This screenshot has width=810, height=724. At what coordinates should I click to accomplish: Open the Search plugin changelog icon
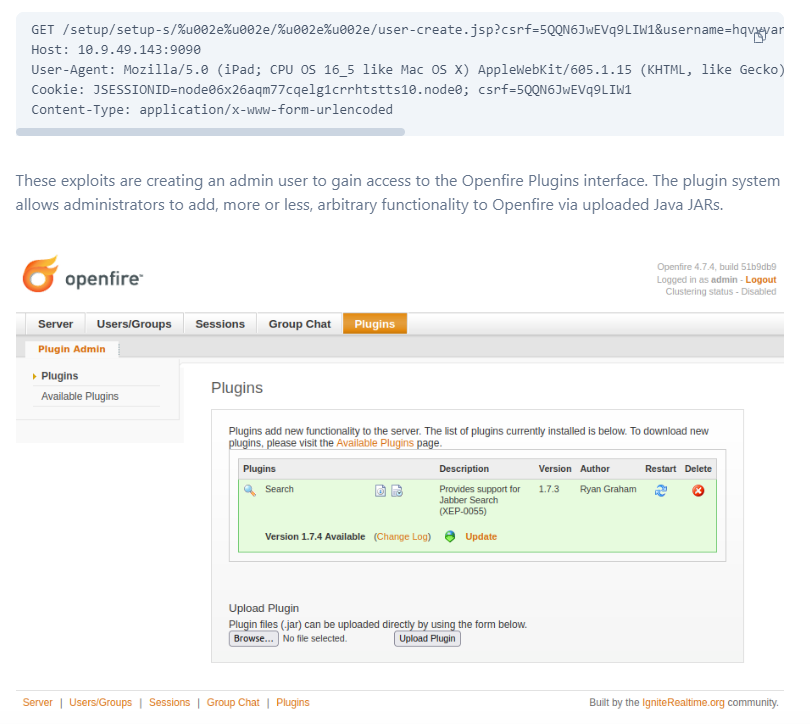396,490
